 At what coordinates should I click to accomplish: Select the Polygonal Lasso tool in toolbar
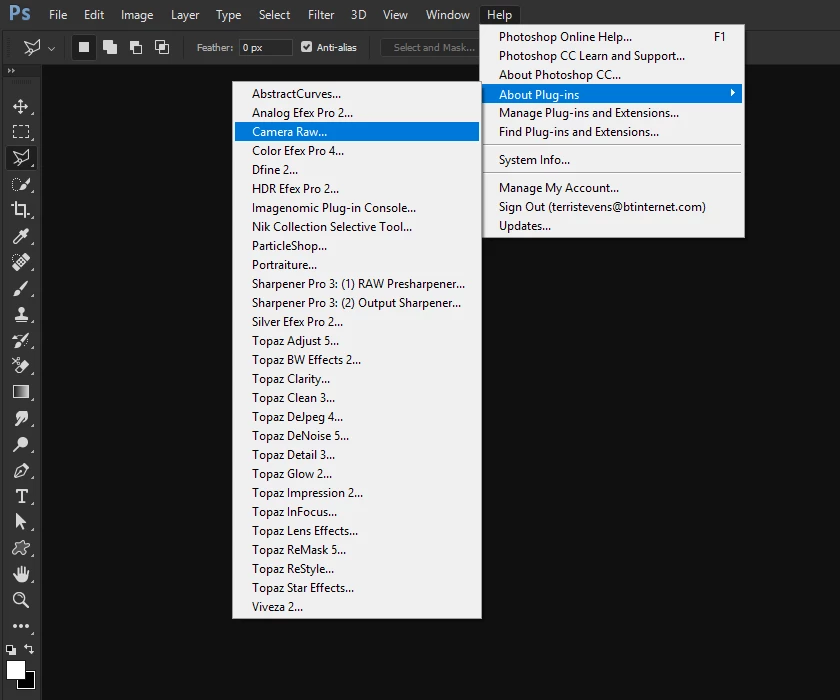pyautogui.click(x=21, y=158)
